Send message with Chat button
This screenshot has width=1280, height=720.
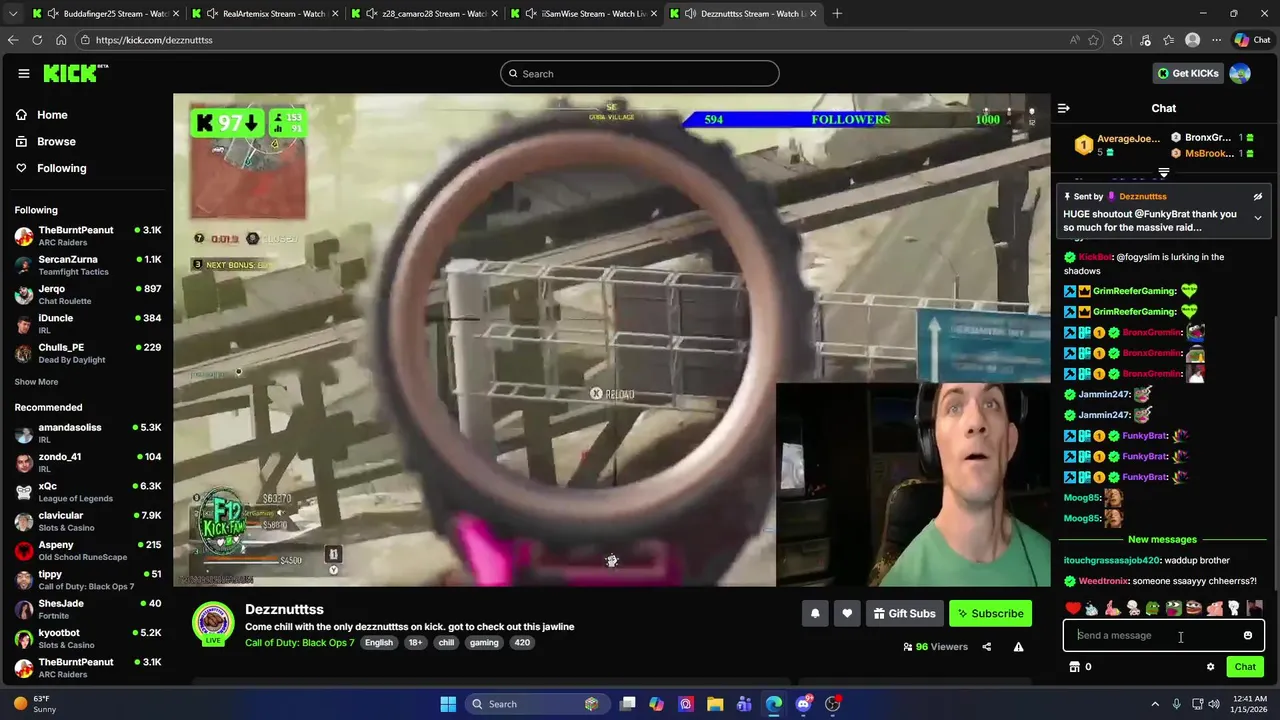pos(1245,667)
